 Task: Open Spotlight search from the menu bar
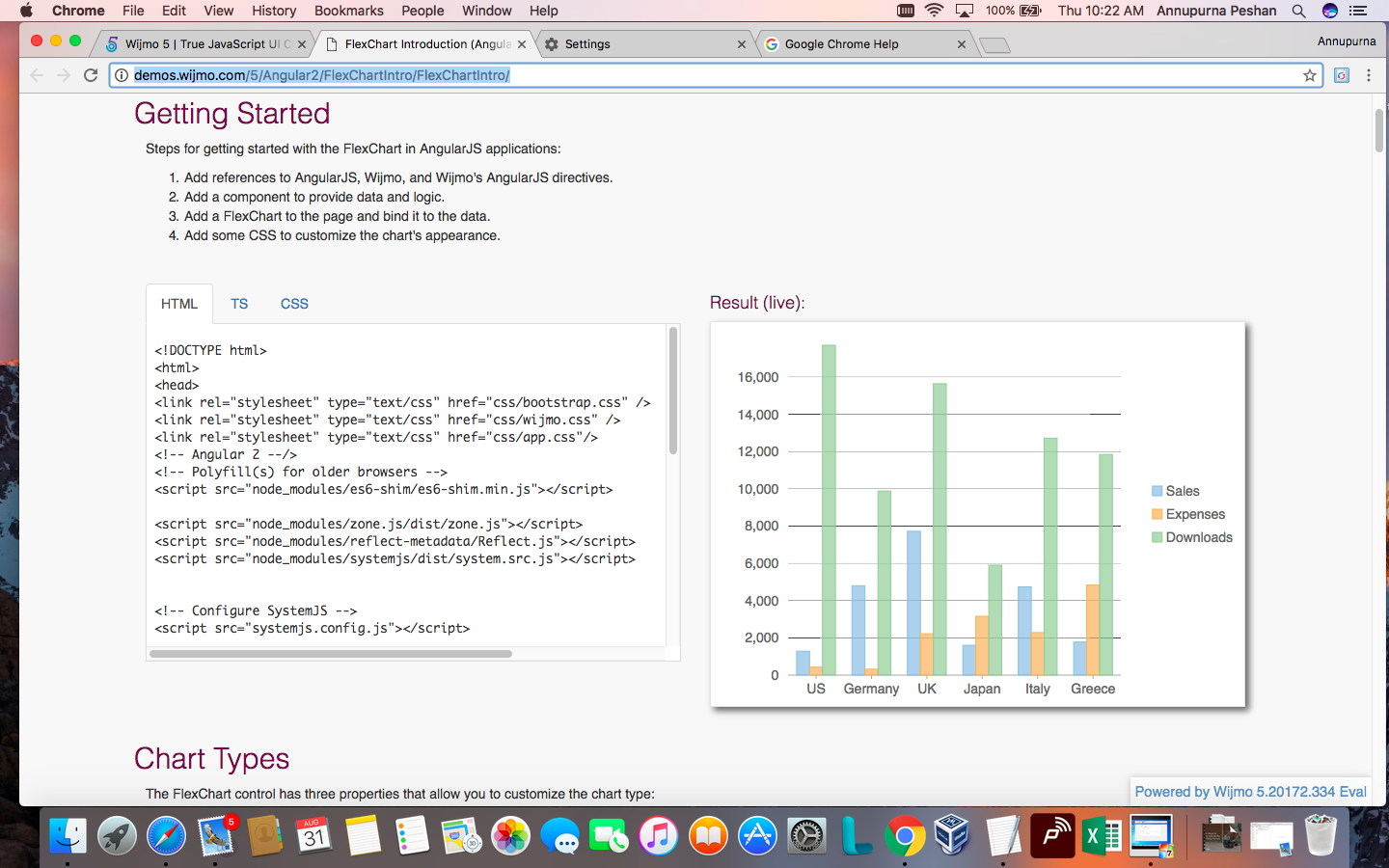click(1298, 11)
